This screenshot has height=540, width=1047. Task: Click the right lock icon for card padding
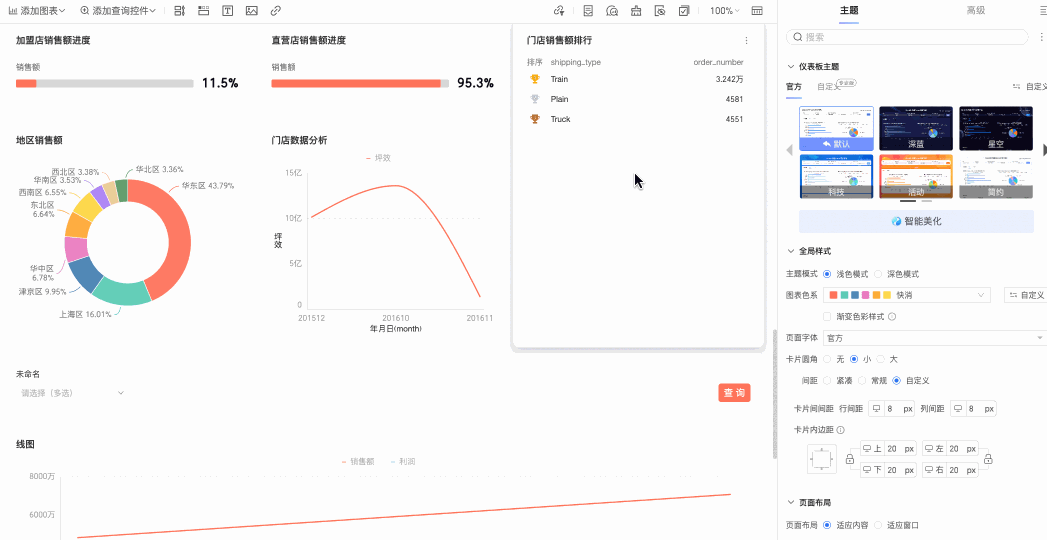point(988,459)
